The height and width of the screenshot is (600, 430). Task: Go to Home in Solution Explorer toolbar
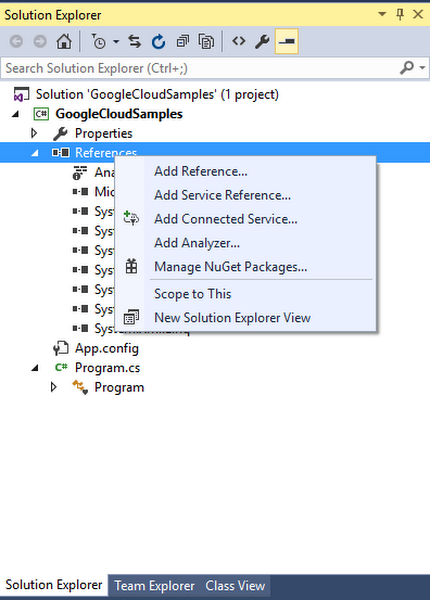[x=64, y=41]
